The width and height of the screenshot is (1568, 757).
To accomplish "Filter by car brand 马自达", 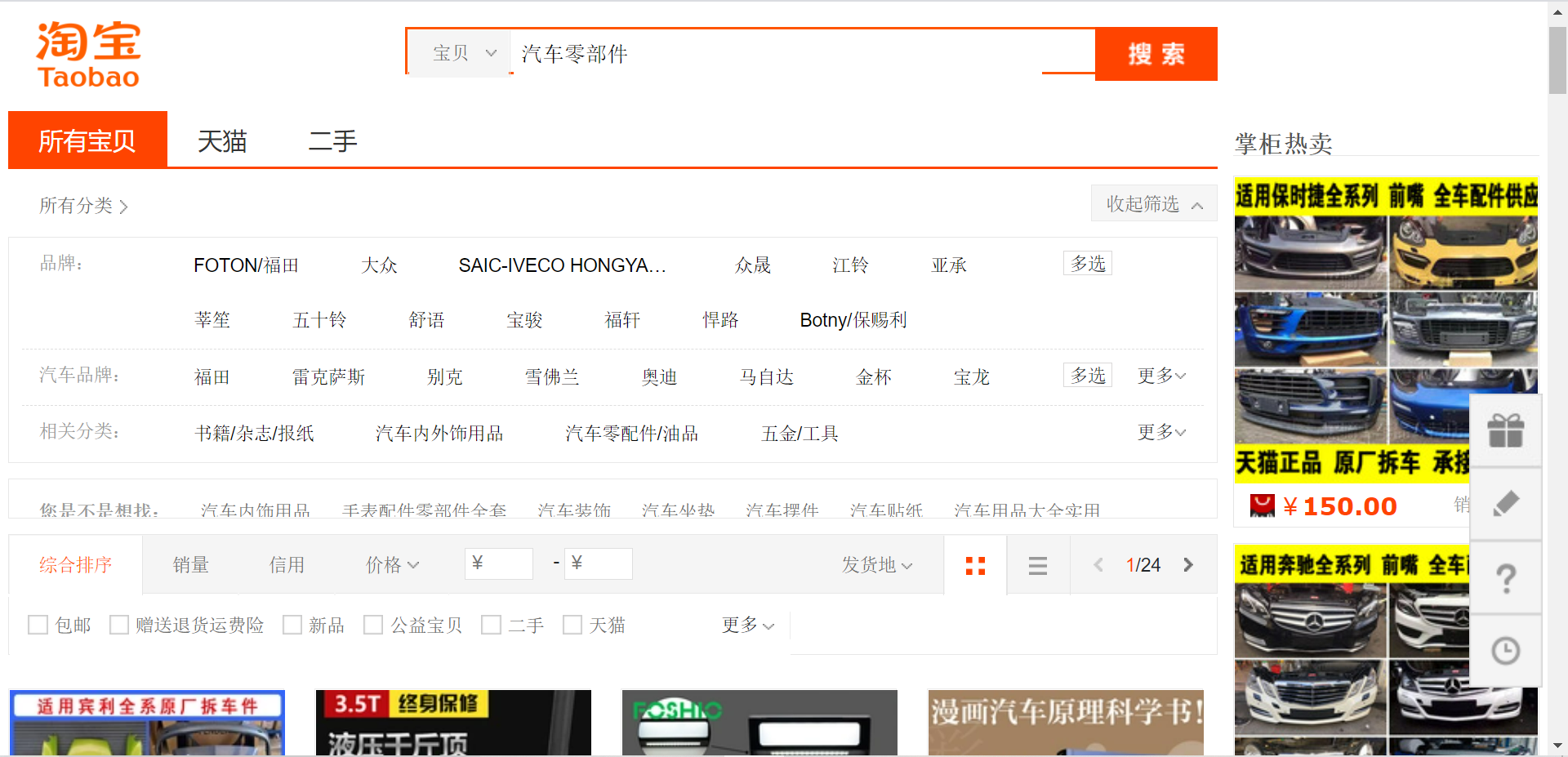I will 766,377.
